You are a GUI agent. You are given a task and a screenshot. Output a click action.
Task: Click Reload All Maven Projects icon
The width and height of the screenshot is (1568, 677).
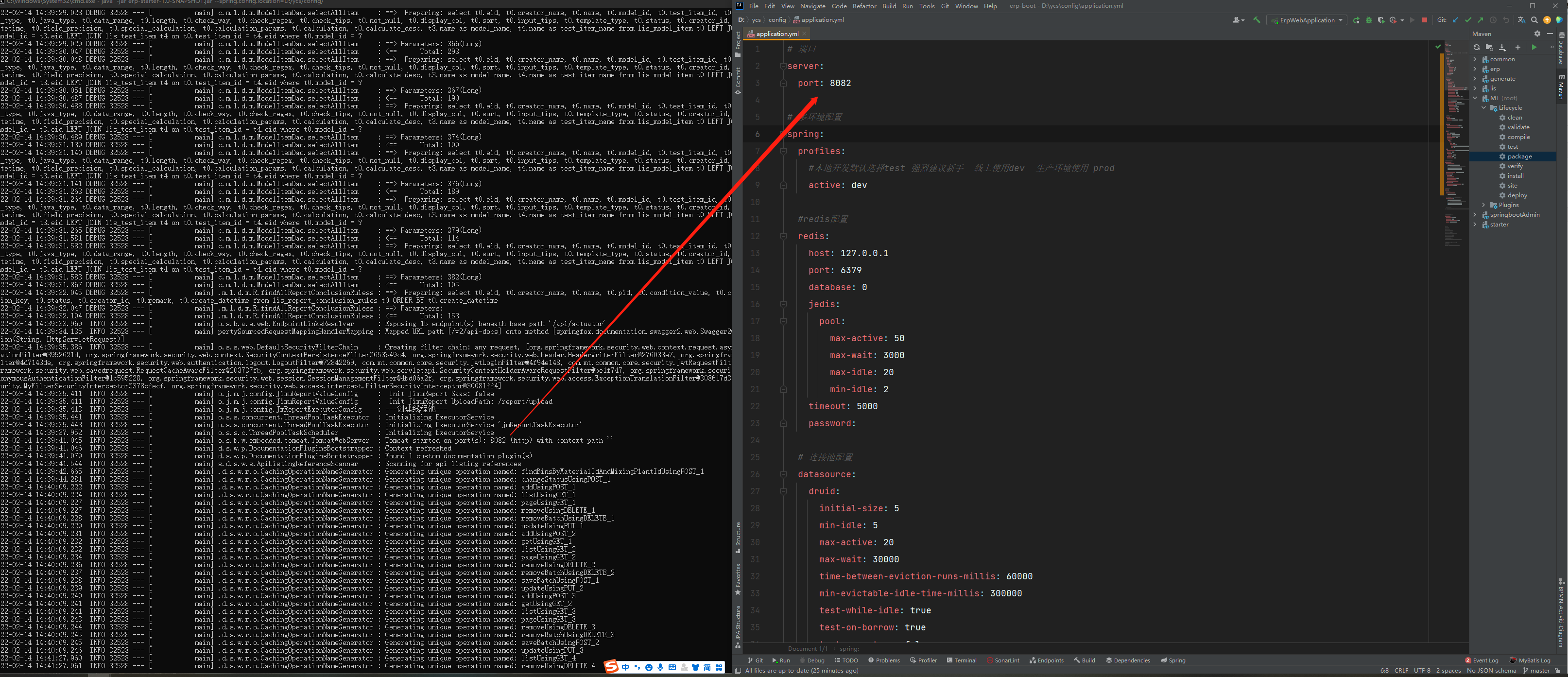[1476, 47]
